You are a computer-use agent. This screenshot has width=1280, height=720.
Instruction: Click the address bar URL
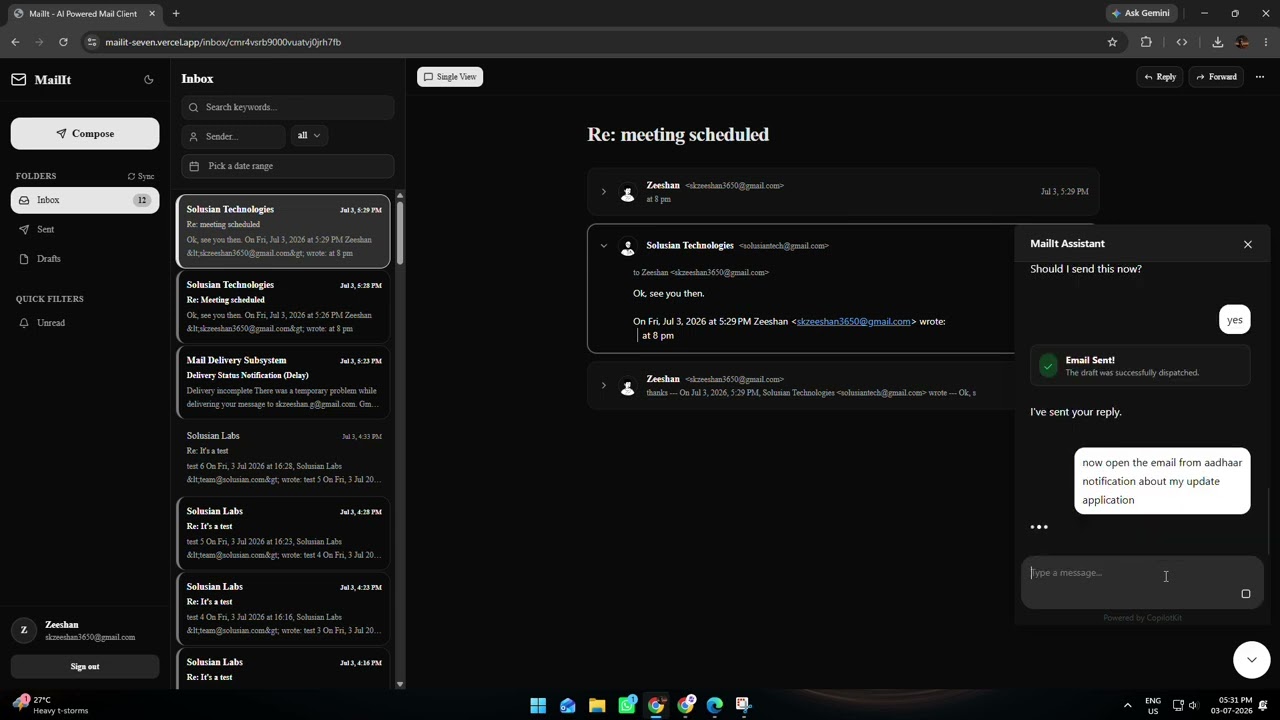(x=223, y=42)
